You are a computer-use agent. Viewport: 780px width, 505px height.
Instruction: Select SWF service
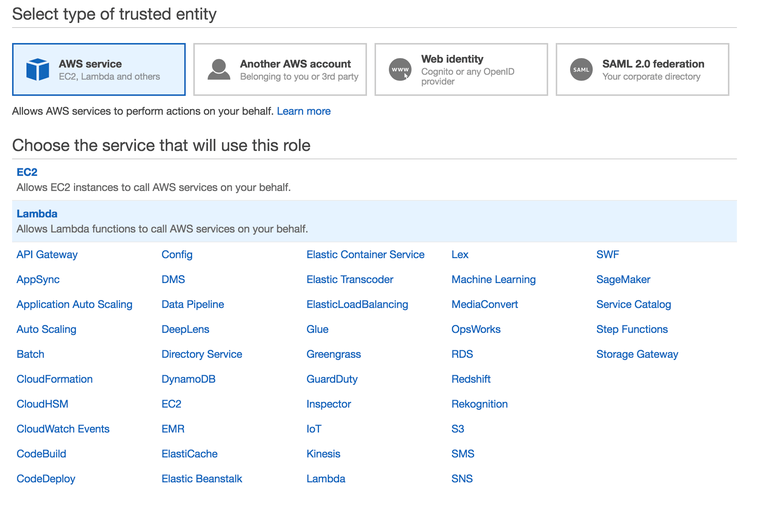(607, 254)
